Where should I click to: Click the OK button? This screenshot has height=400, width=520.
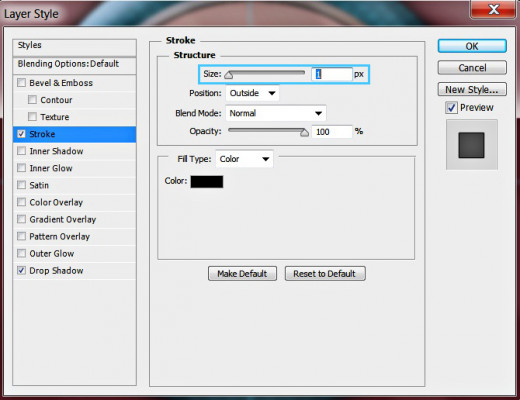point(472,46)
